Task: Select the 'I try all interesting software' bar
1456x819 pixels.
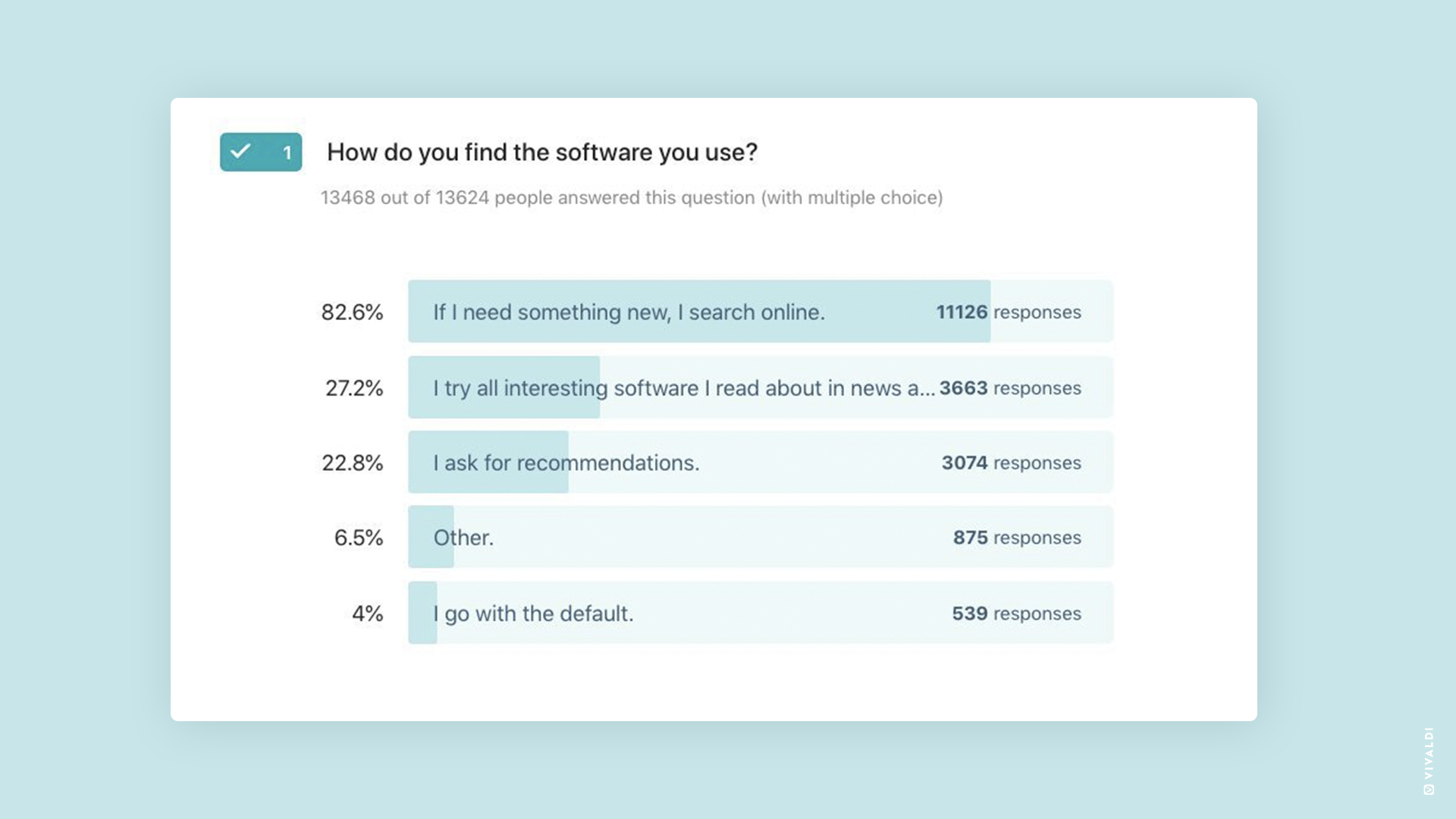Action: pos(761,388)
